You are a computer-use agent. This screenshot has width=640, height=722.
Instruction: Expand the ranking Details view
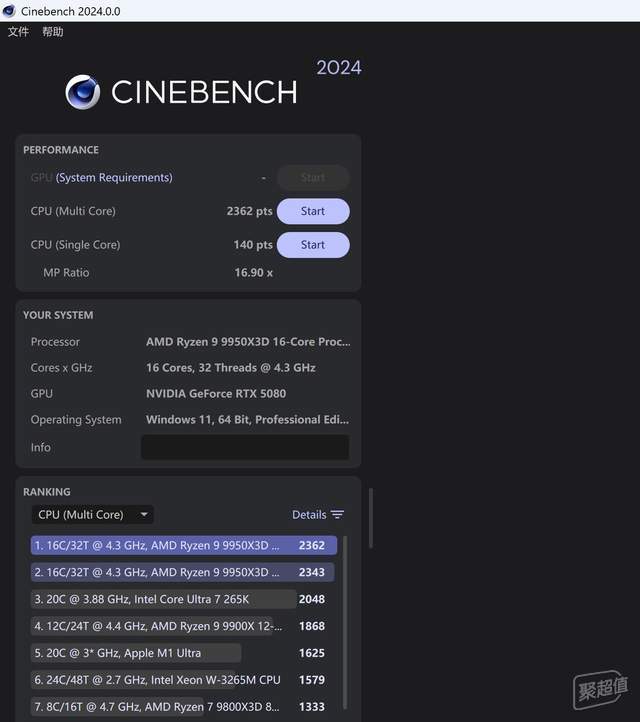click(x=318, y=514)
